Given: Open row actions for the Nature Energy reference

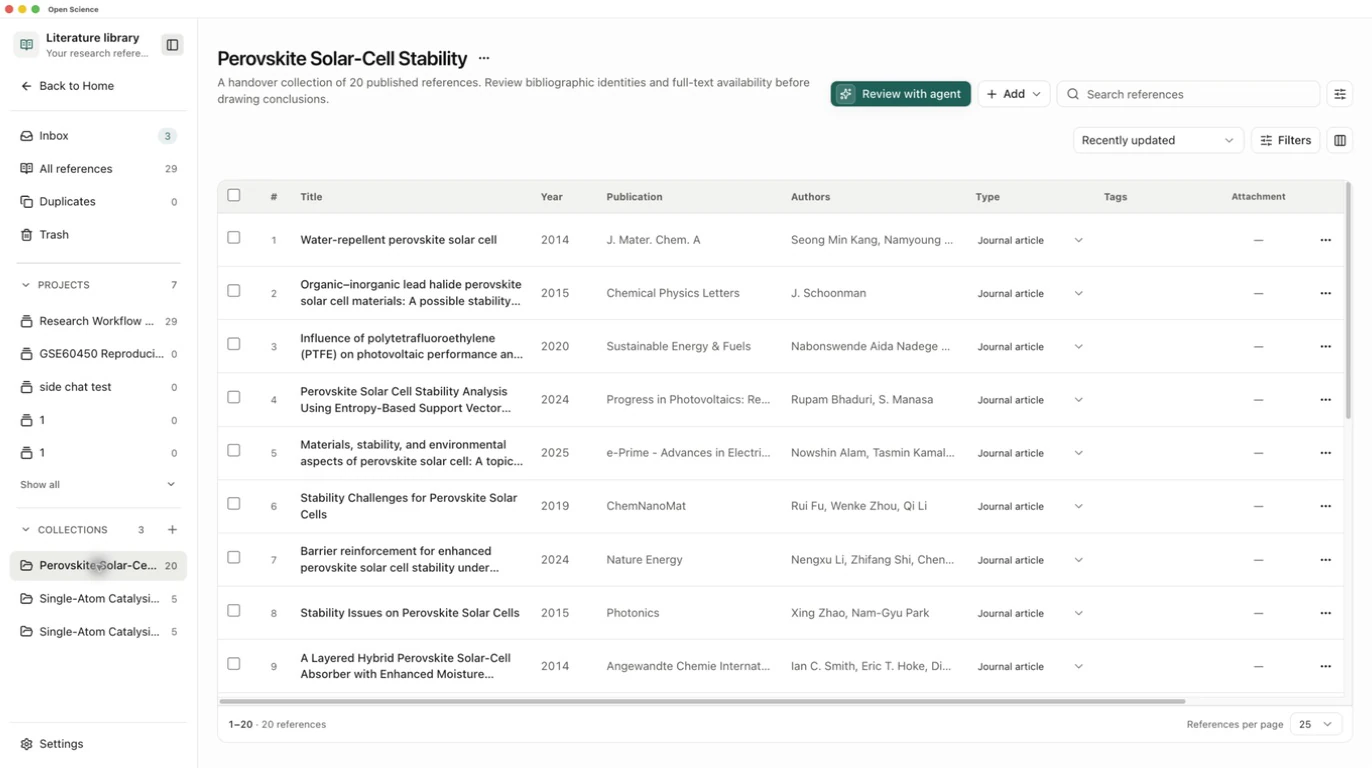Looking at the screenshot, I should click(1326, 560).
